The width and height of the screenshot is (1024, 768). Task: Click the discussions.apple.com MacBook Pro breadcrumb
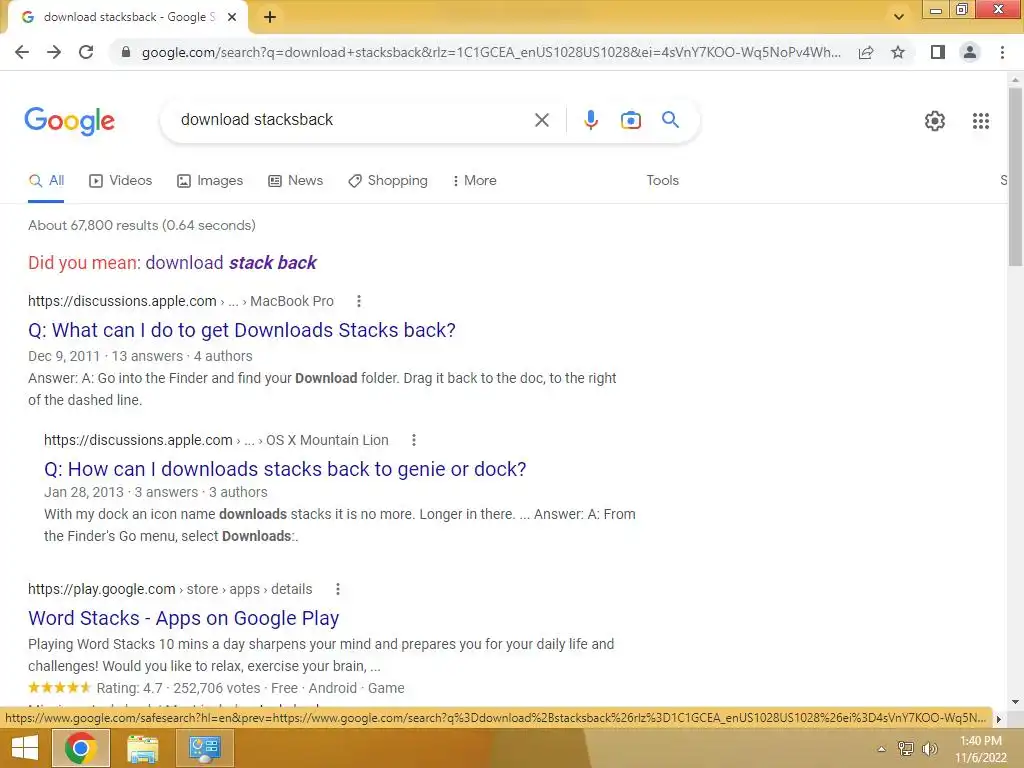181,301
